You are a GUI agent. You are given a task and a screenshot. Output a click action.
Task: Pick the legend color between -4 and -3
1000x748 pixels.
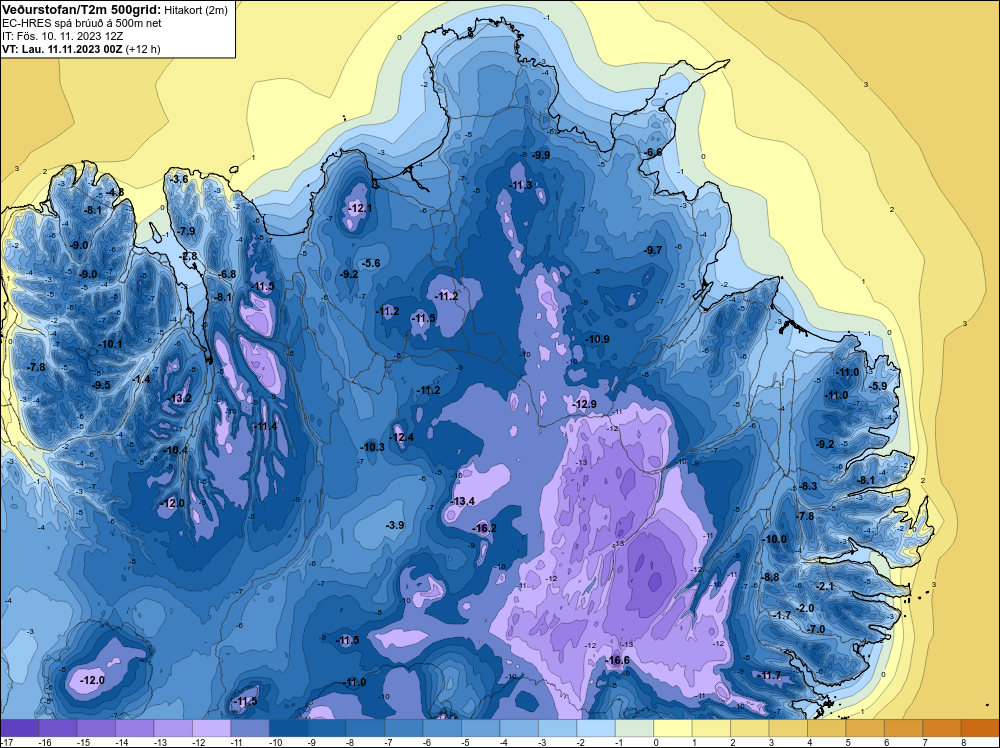pos(519,728)
